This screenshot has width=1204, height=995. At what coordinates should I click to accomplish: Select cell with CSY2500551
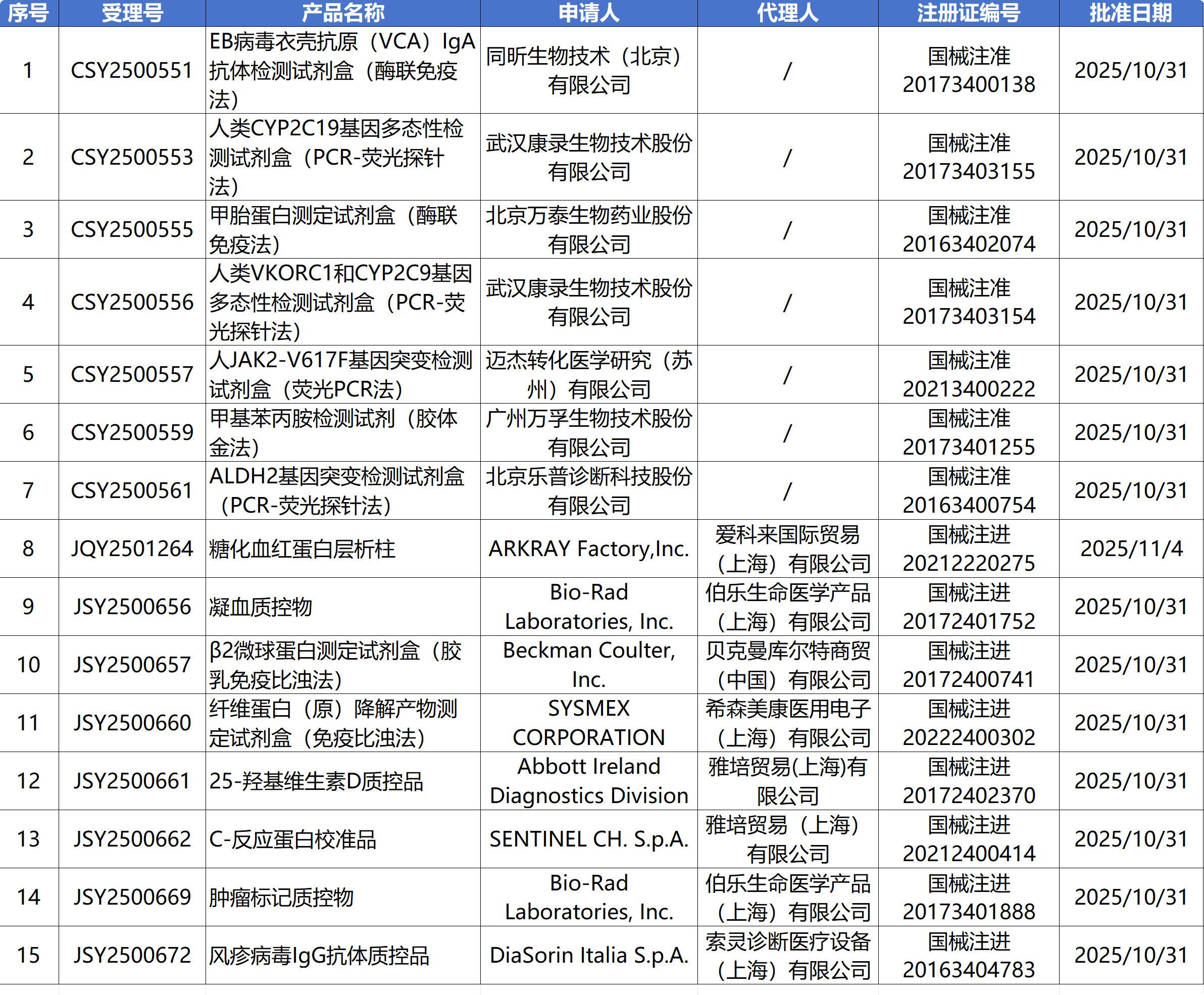click(132, 70)
